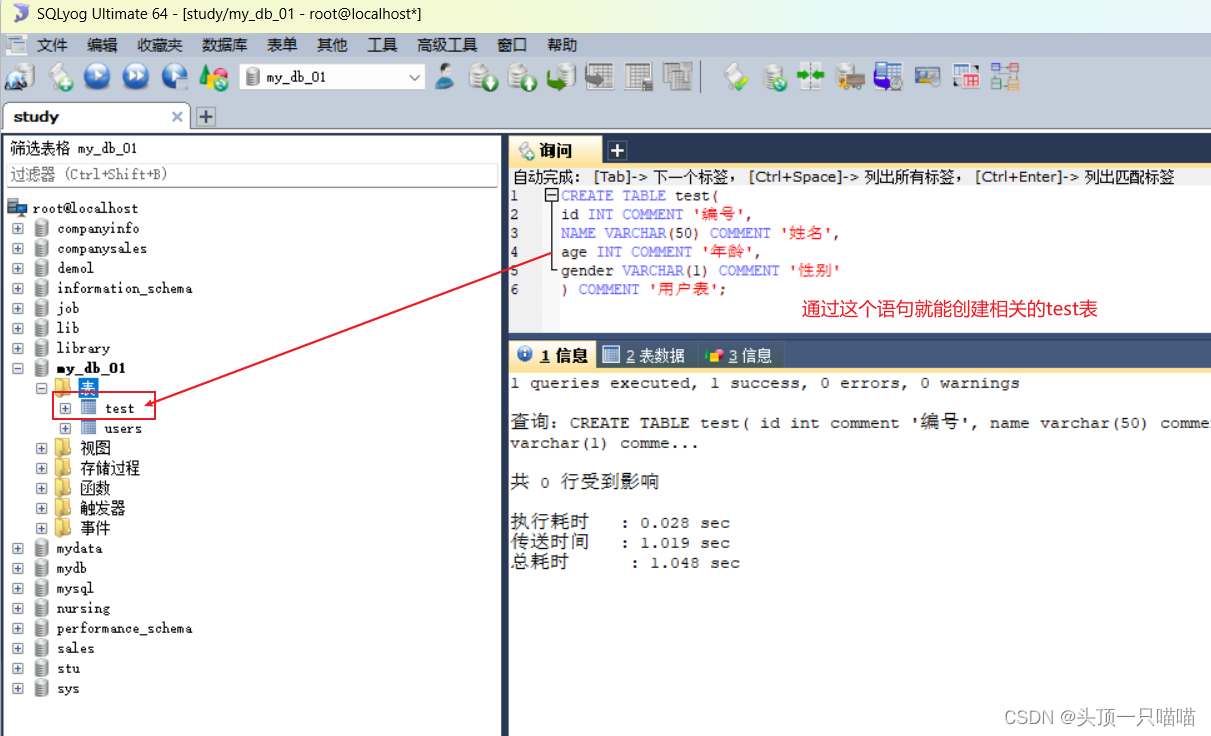This screenshot has height=736, width=1211.
Task: Select the user manager icon in toolbar
Action: 443,78
